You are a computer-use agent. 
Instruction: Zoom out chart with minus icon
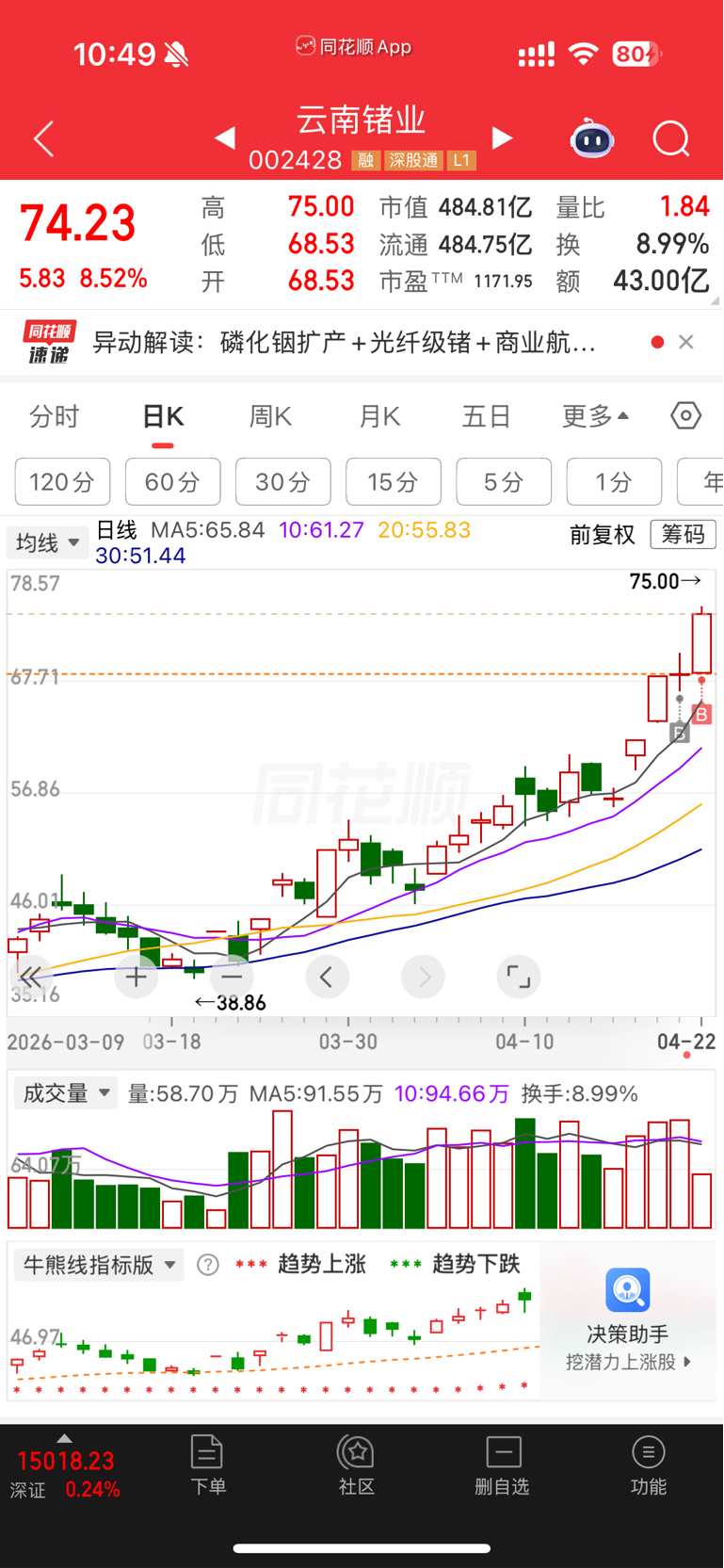tap(233, 978)
